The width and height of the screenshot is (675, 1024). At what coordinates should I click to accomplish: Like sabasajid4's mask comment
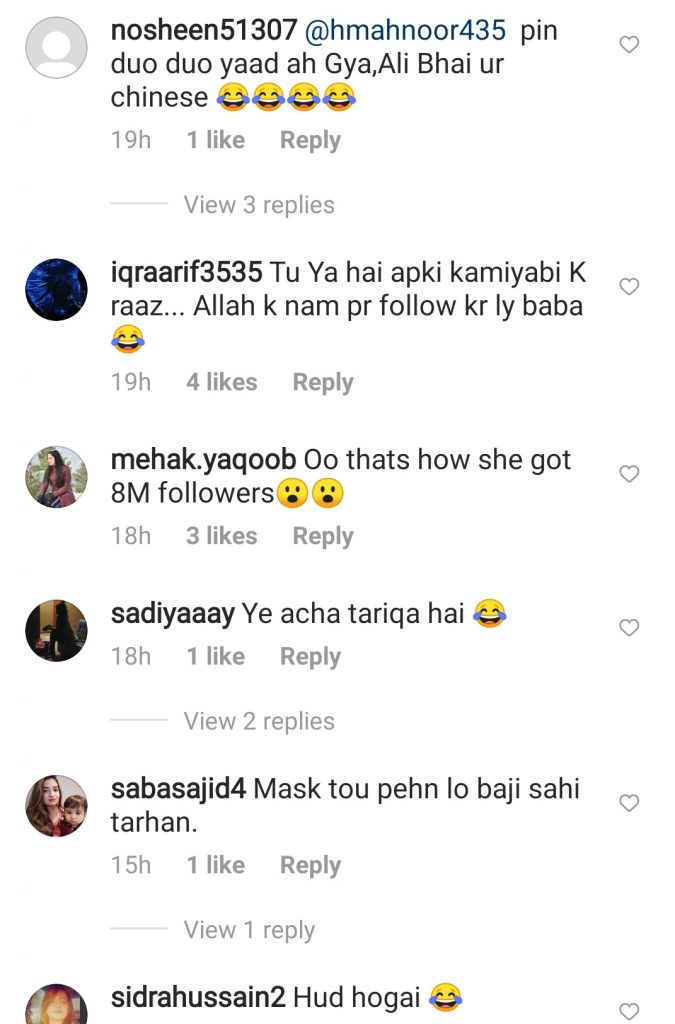tap(629, 803)
